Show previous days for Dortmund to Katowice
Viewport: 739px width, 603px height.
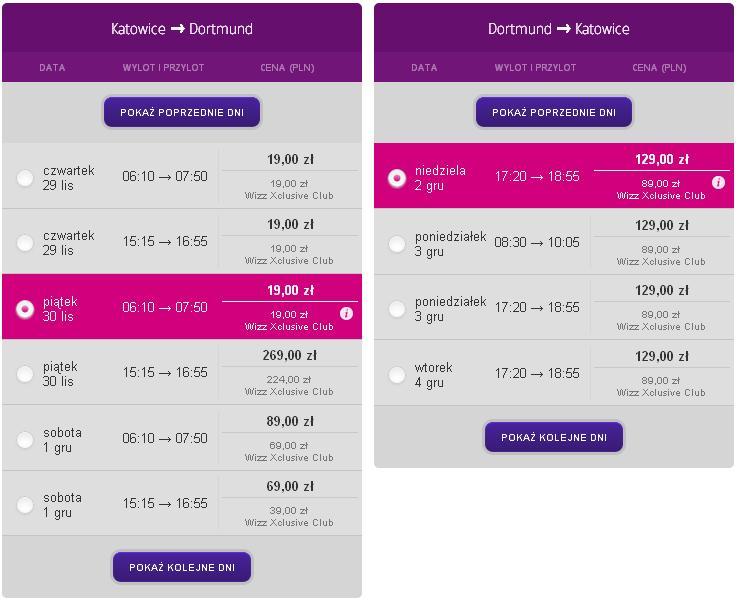coord(554,112)
